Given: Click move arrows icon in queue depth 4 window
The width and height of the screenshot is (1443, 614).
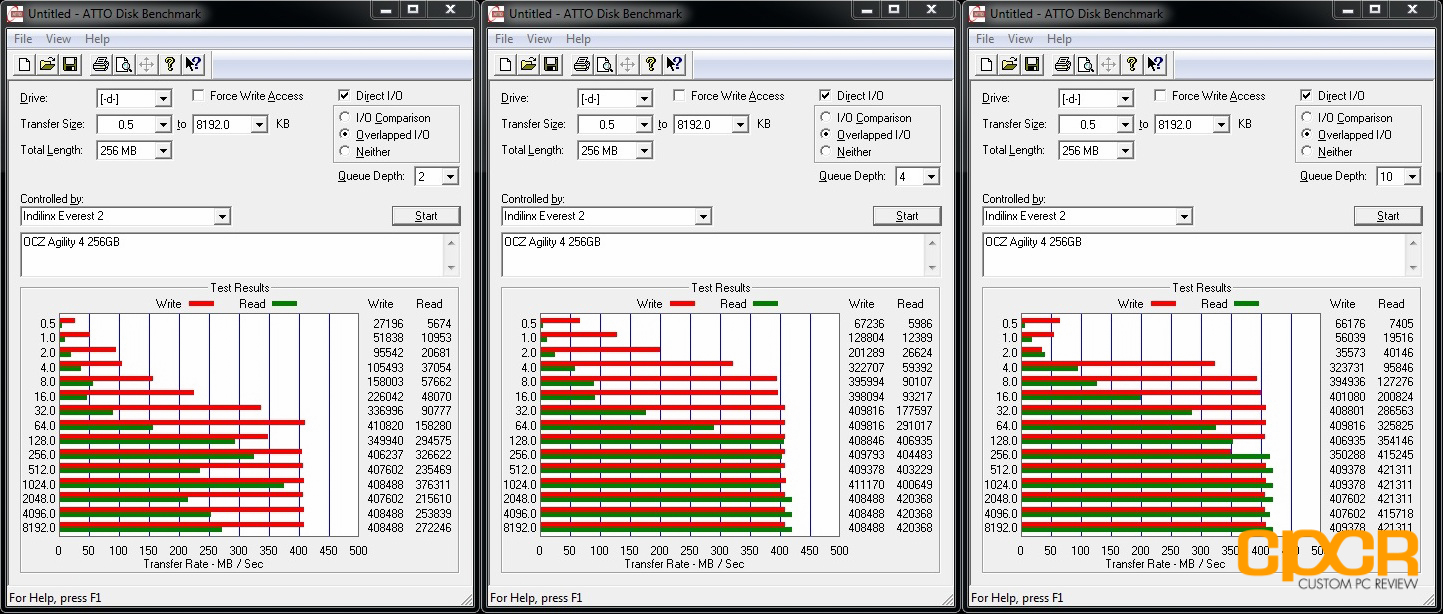Looking at the screenshot, I should (627, 65).
